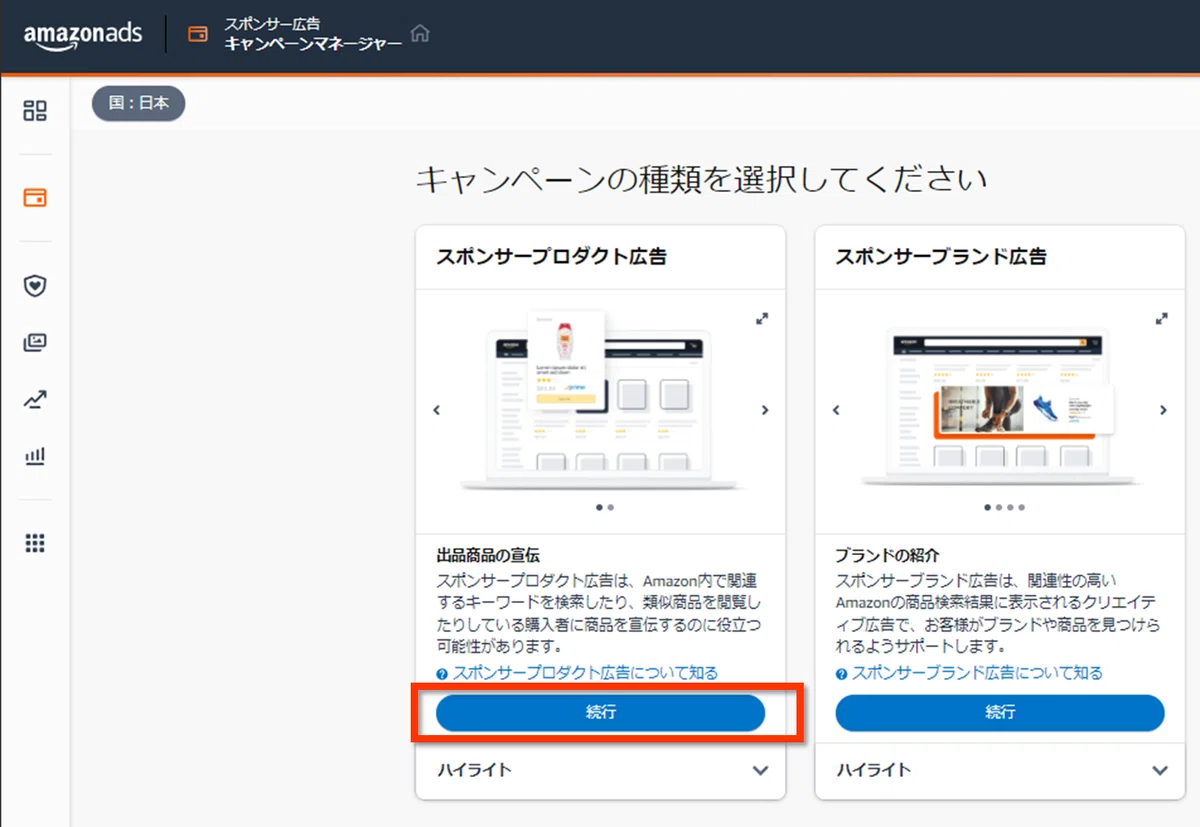Click the スポンサーブランド広告 card heading
Image resolution: width=1200 pixels, height=827 pixels.
click(941, 257)
